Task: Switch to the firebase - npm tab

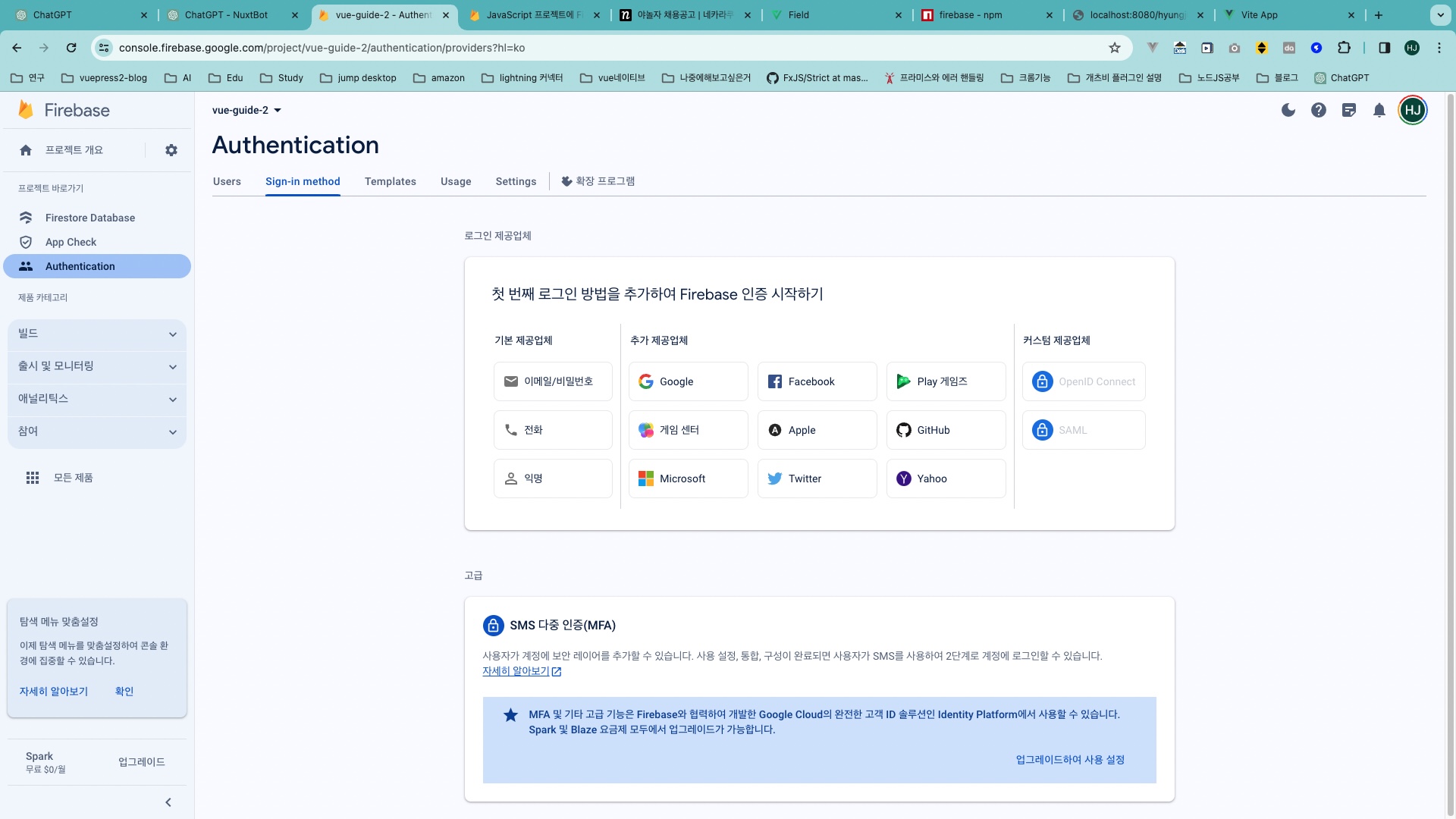Action: point(986,15)
